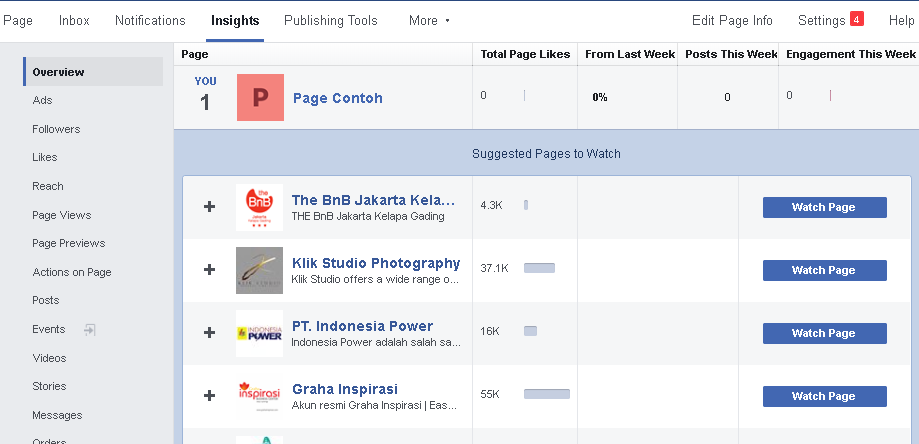Open the Page Contoh profile picture

pos(260,98)
